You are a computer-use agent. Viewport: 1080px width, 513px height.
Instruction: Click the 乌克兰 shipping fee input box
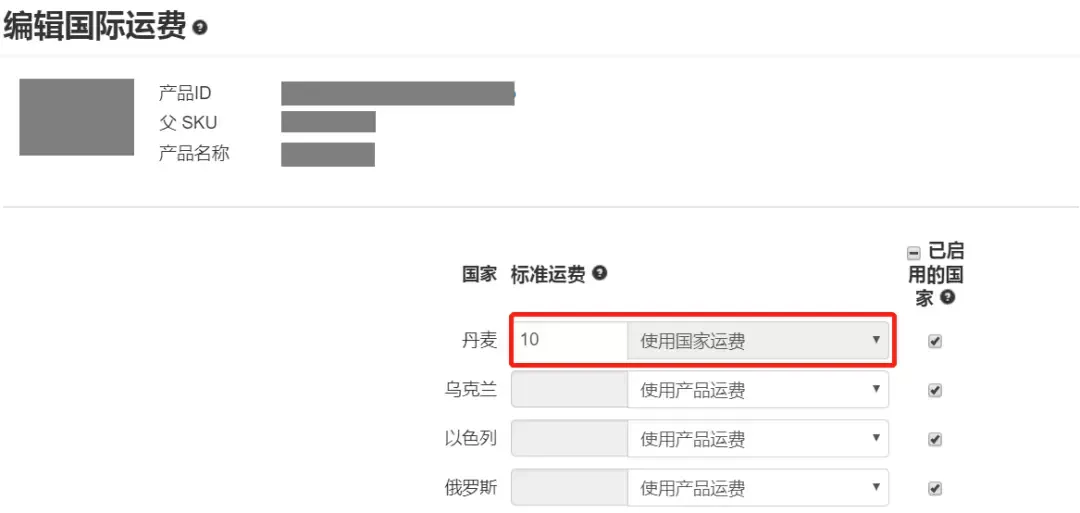570,390
